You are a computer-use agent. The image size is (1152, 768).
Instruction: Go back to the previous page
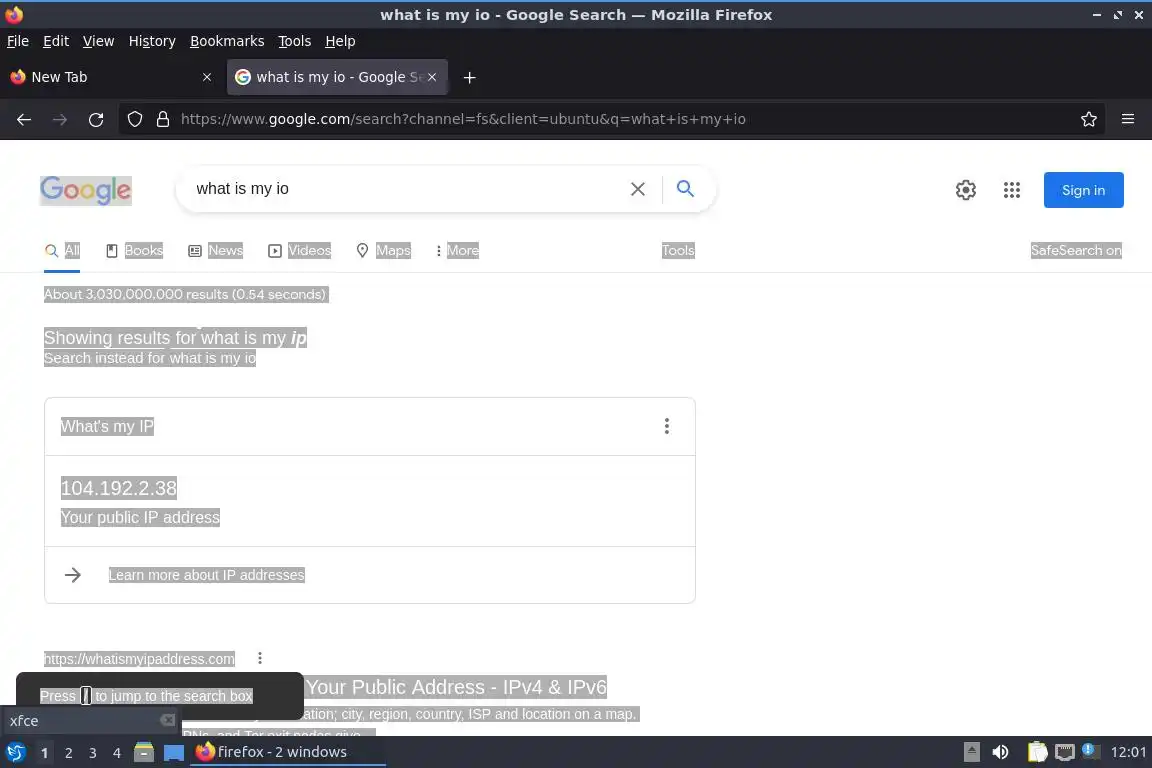(24, 120)
